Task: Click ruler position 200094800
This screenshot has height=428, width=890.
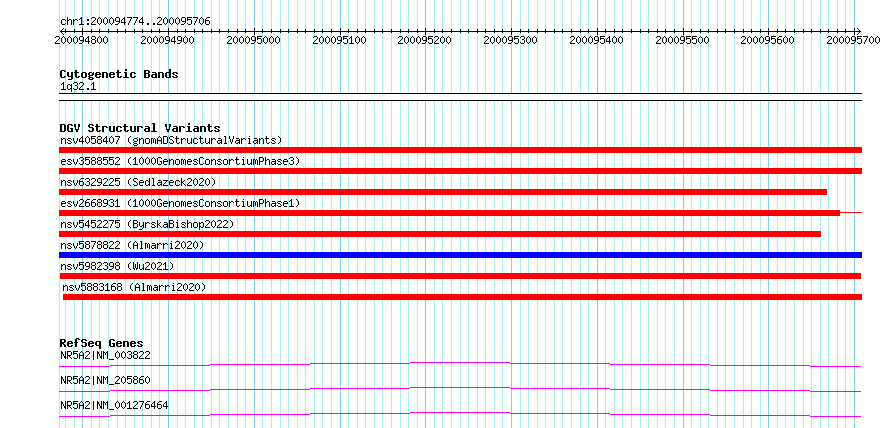Action: pos(82,40)
